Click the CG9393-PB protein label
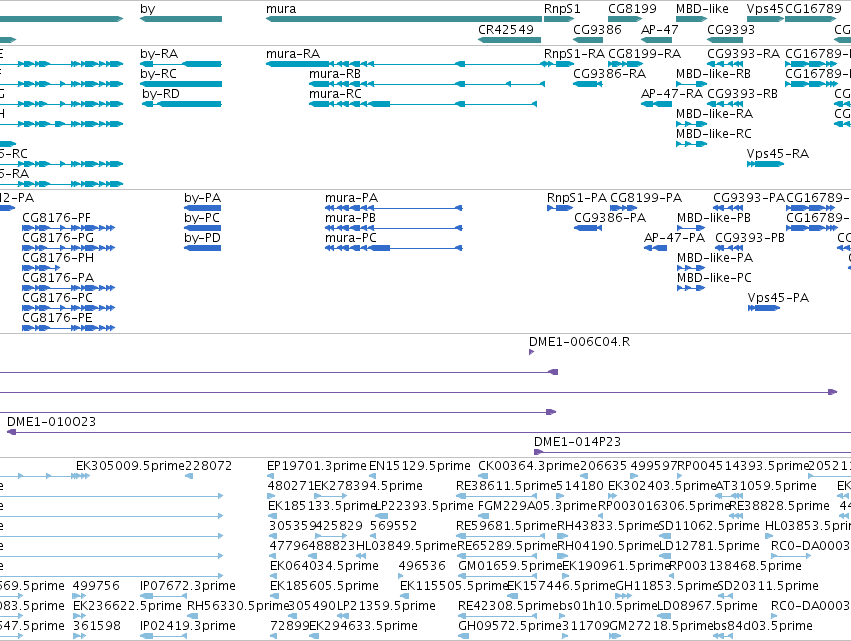Viewport: 851px width, 641px height. point(750,238)
